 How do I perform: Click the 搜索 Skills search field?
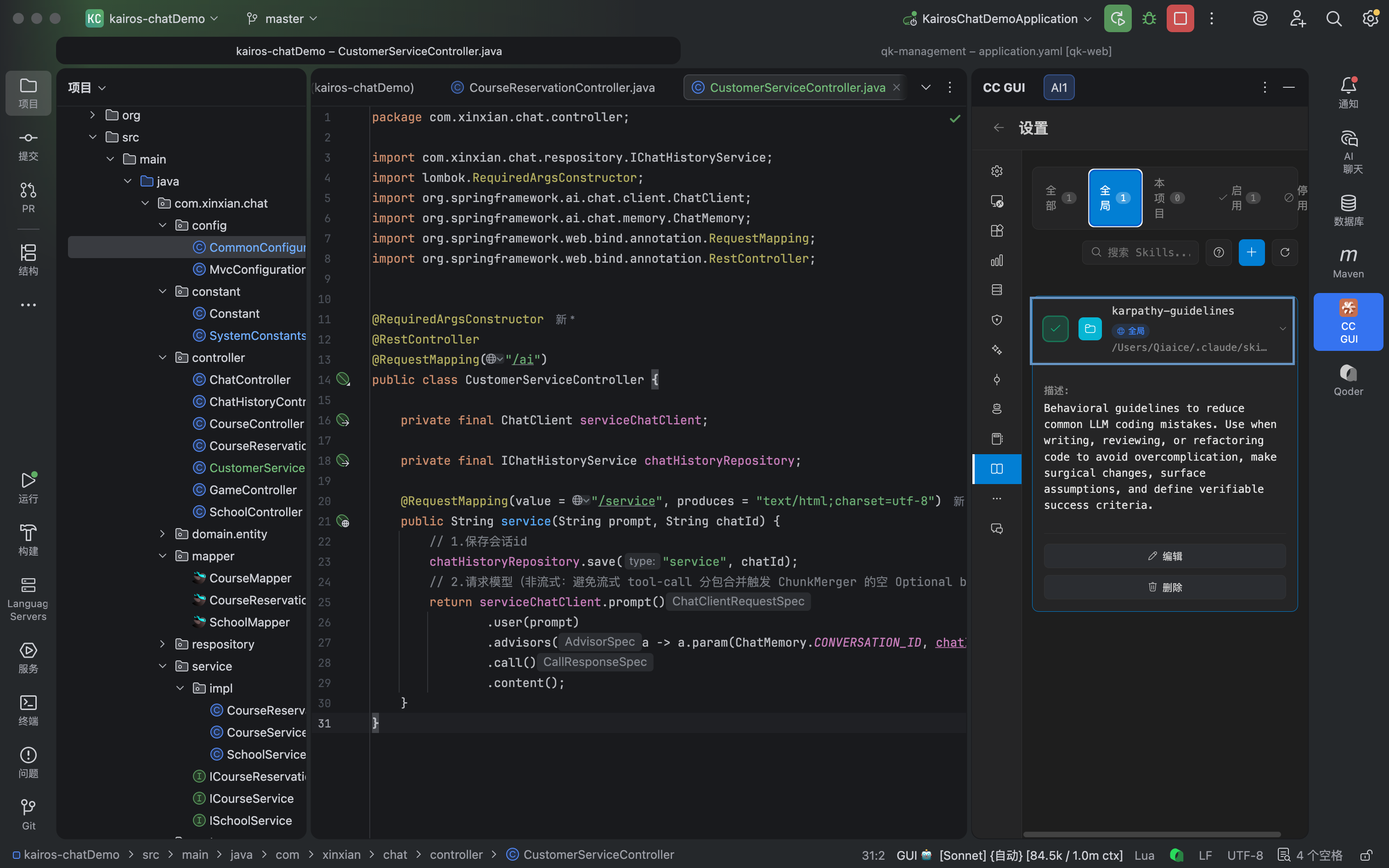click(1141, 253)
